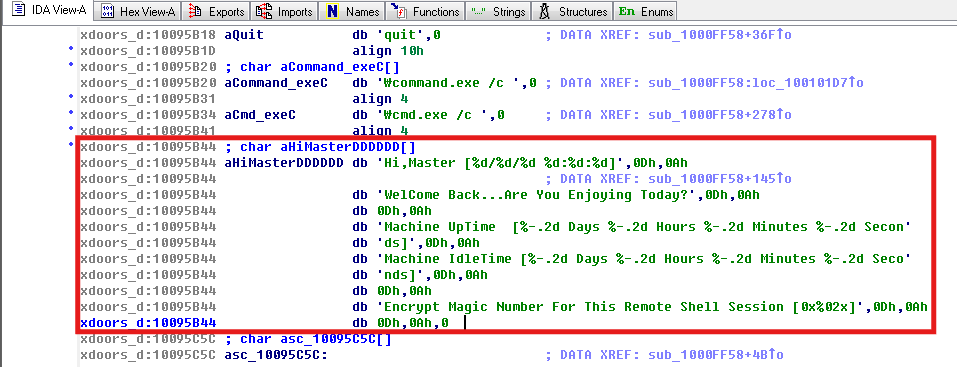The image size is (957, 367).
Task: Click the 'Machine UpTime' string line
Action: pos(644,227)
